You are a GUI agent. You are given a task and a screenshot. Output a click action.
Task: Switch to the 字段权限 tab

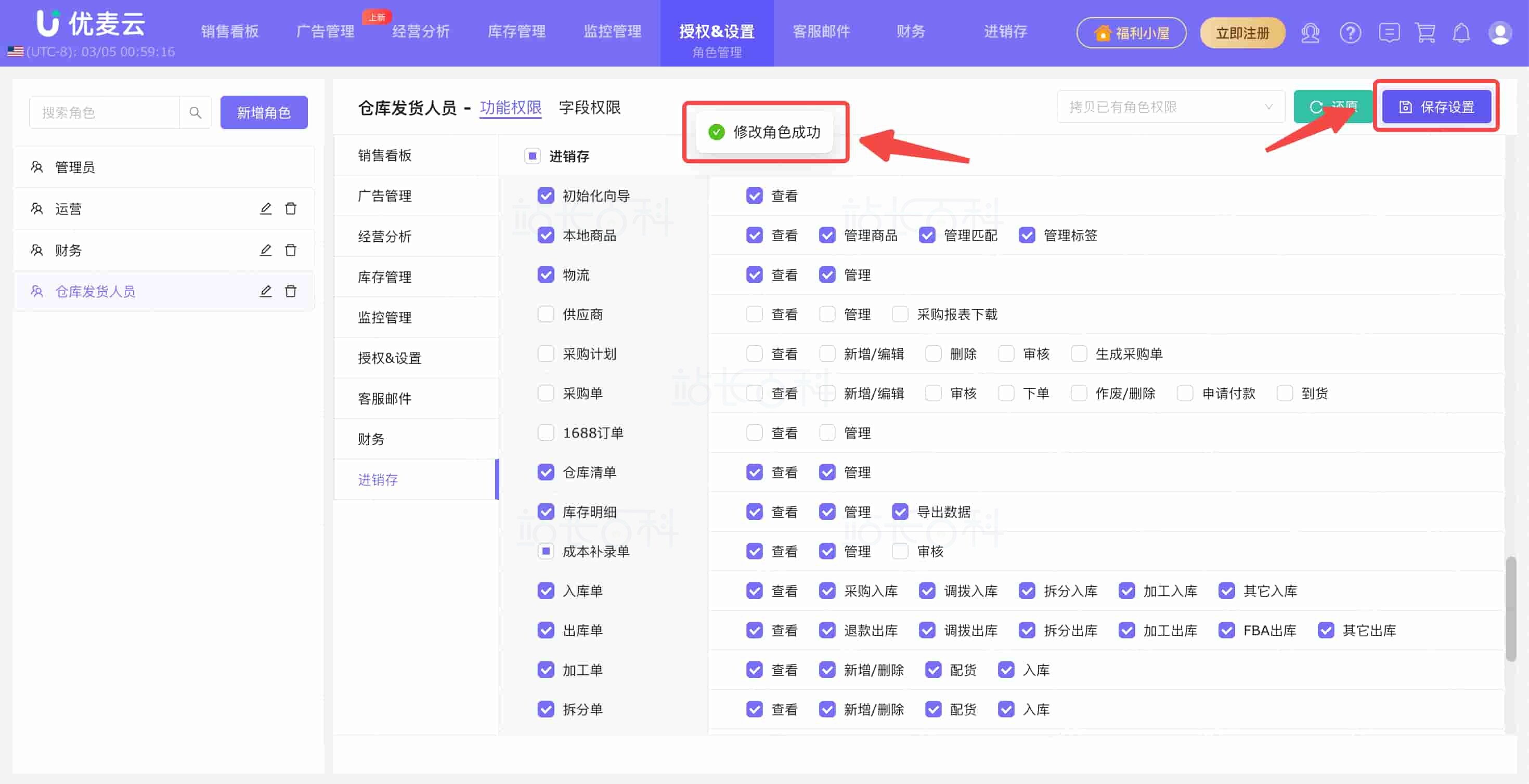tap(589, 108)
